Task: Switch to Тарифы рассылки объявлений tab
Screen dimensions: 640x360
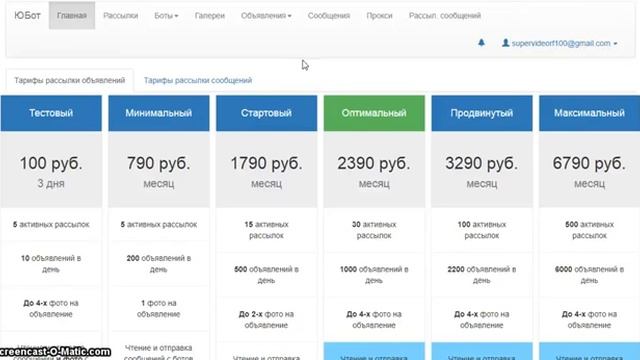Action: coord(70,80)
